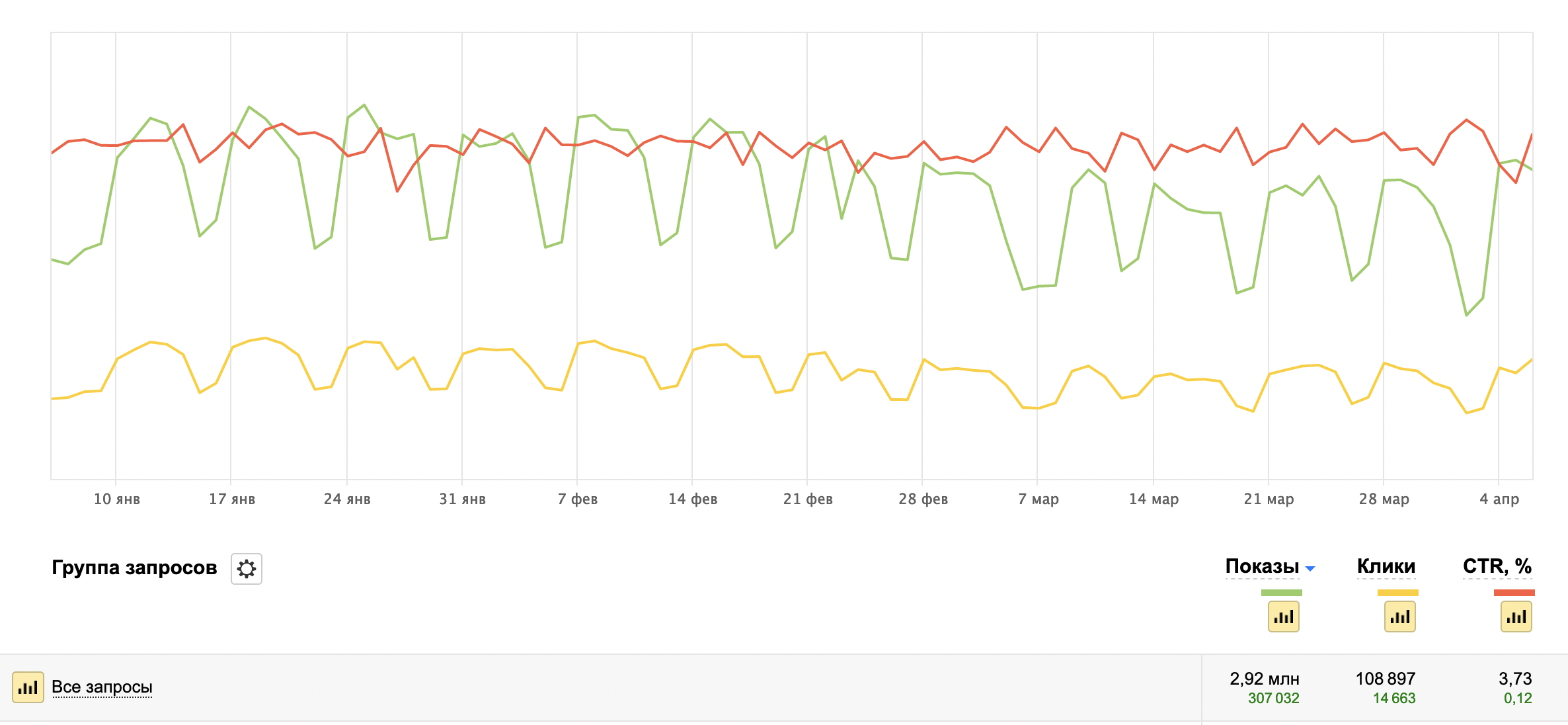Click the 4 апр axis label
Image resolution: width=1568 pixels, height=725 pixels.
(x=1499, y=499)
